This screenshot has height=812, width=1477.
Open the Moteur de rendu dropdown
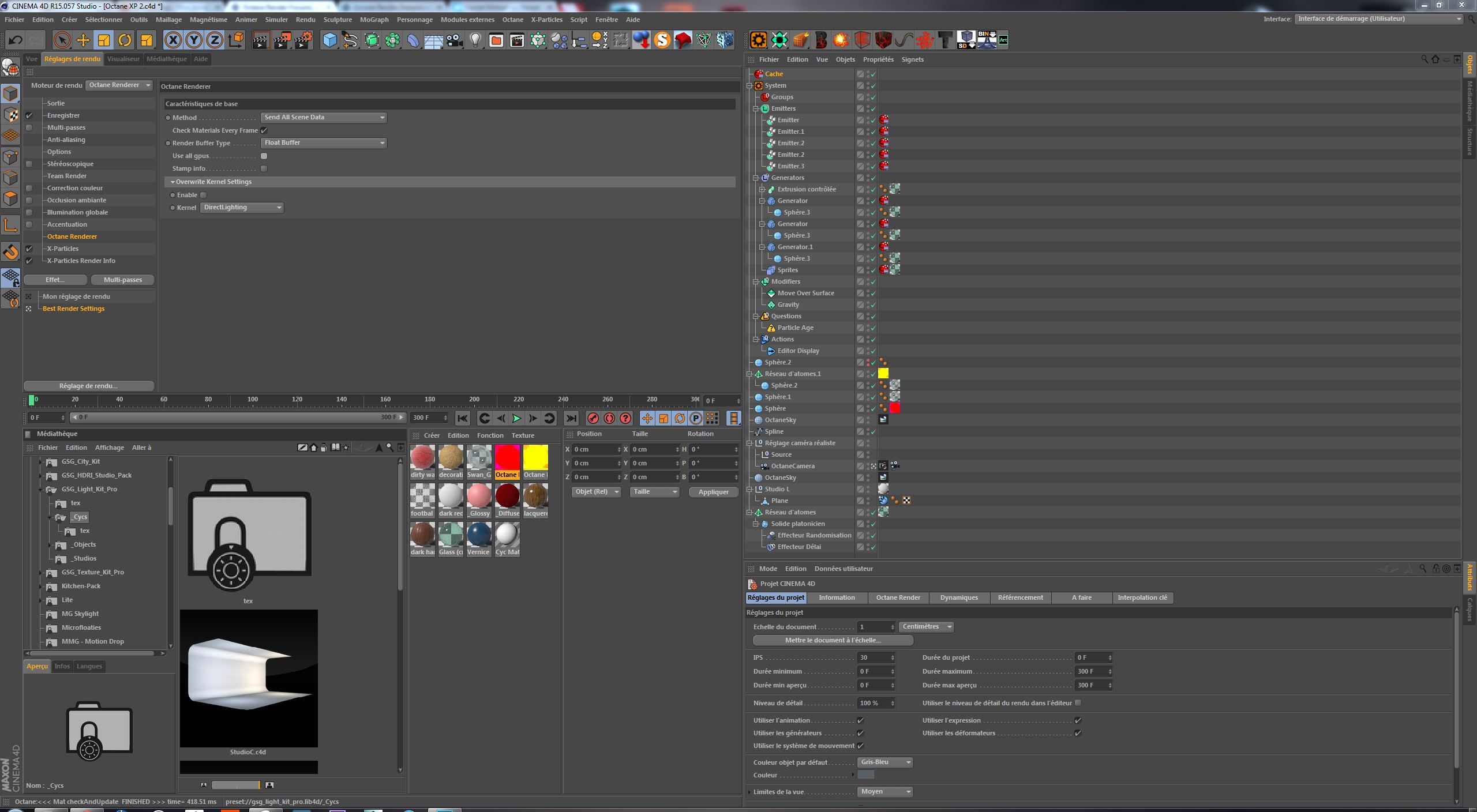(119, 85)
